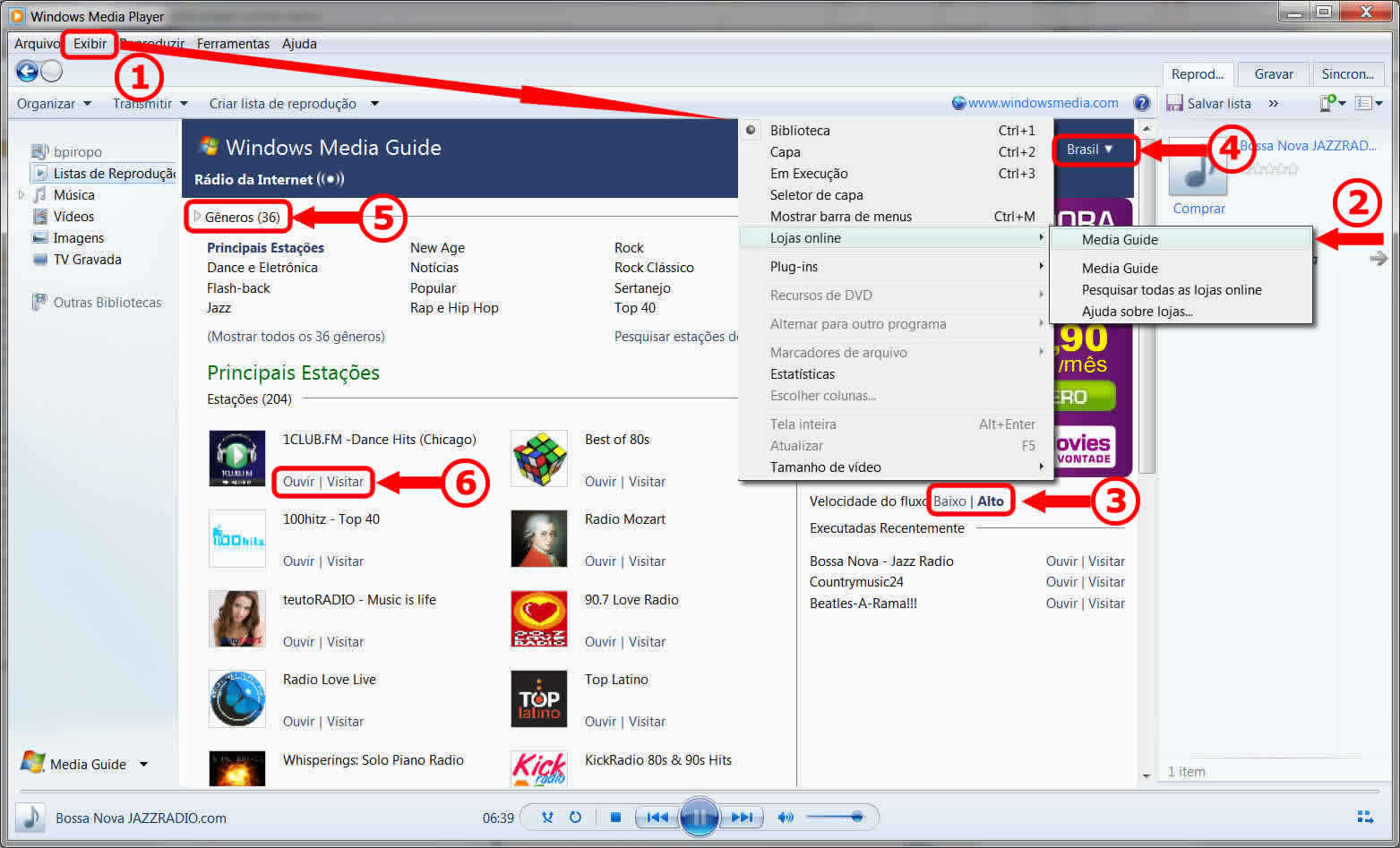Screen dimensions: 1400x848
Task: Open the Rock Clássico genre link
Action: click(x=654, y=267)
